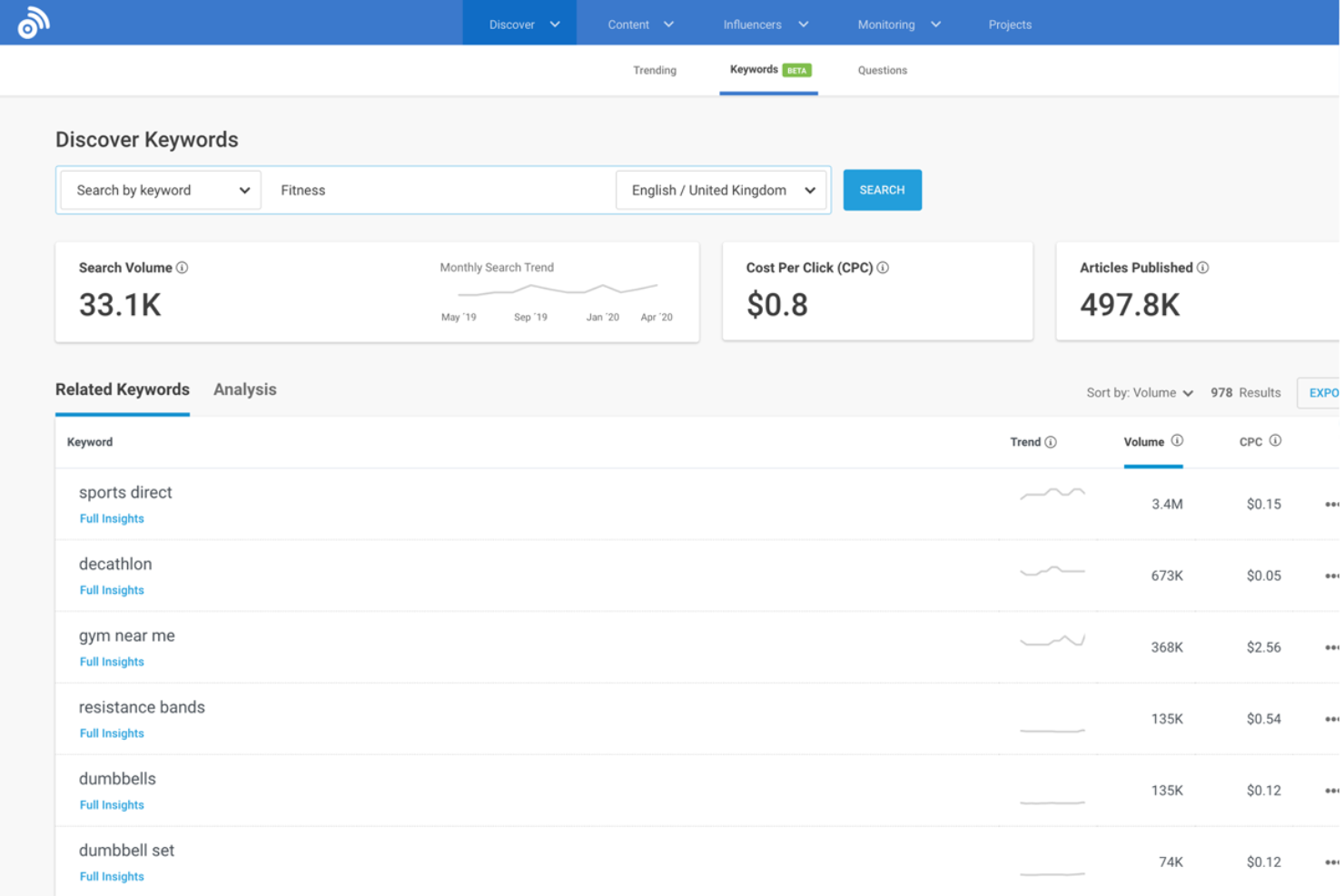Click the Trend column header info icon

1052,442
